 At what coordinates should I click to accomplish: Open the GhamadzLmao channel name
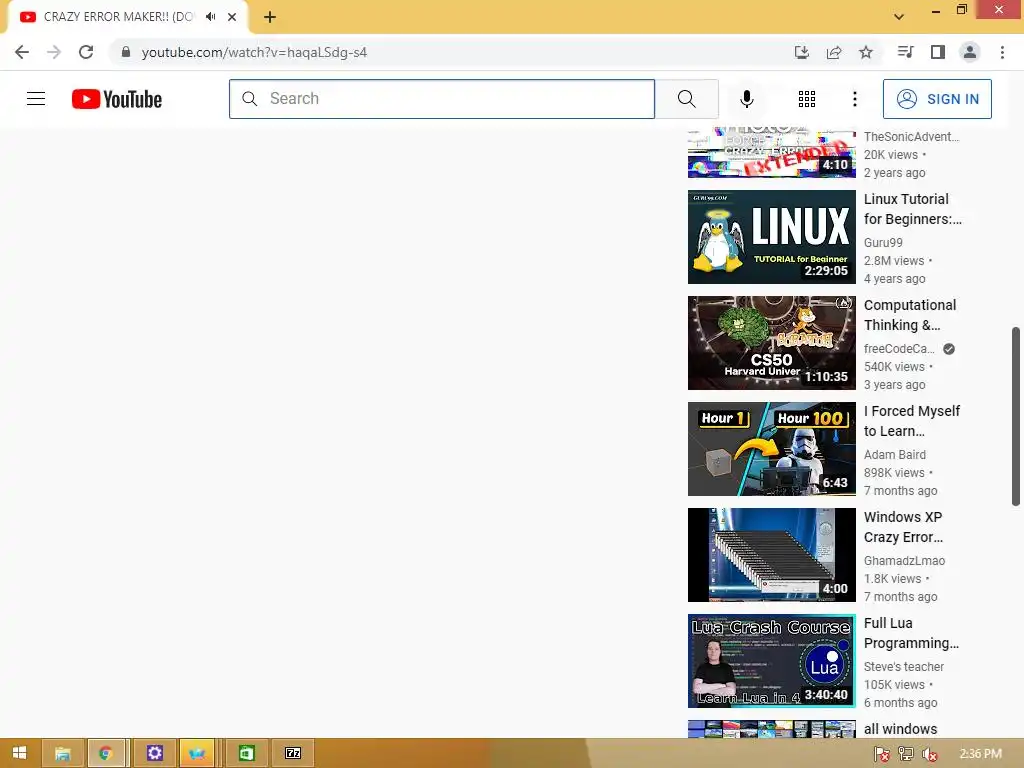(x=904, y=560)
